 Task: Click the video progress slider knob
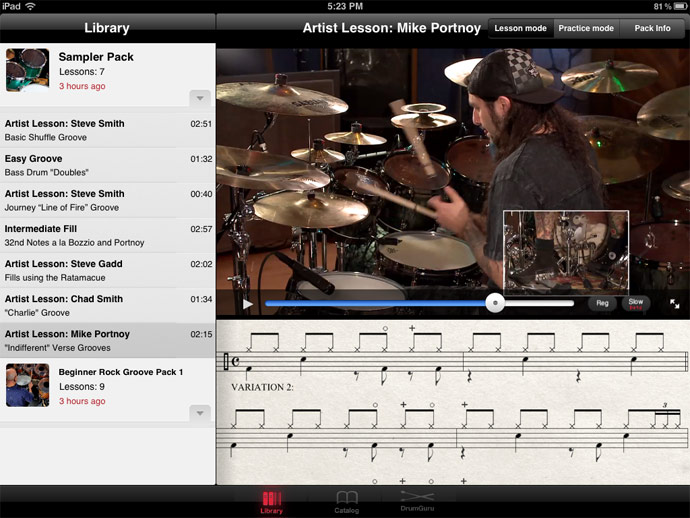point(495,303)
